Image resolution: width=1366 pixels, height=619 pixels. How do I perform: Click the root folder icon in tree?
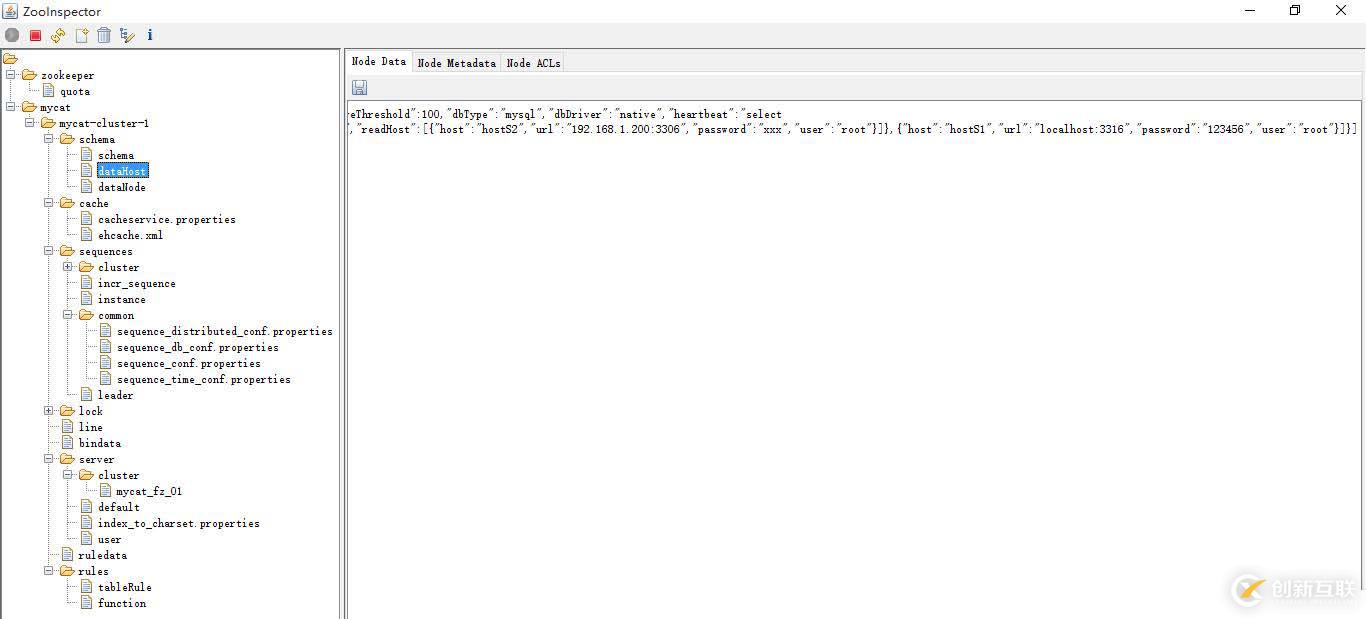point(11,59)
